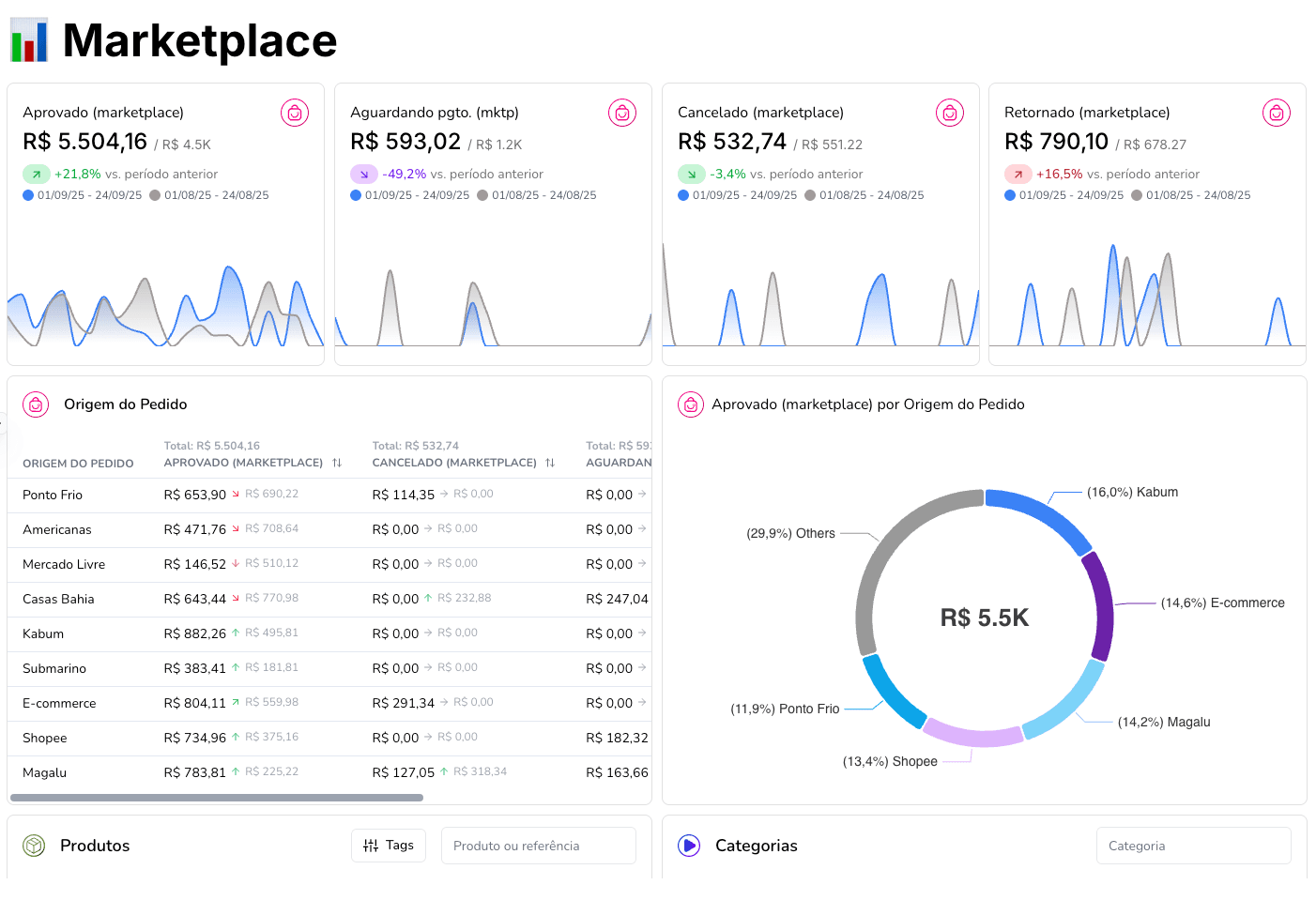Select the Kabum donut chart segment

point(1044,514)
